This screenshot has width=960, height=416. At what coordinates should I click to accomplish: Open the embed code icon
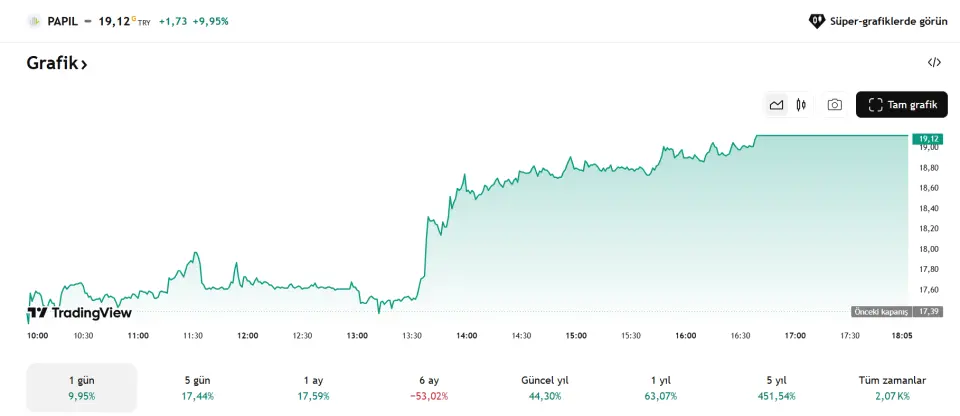click(x=934, y=62)
